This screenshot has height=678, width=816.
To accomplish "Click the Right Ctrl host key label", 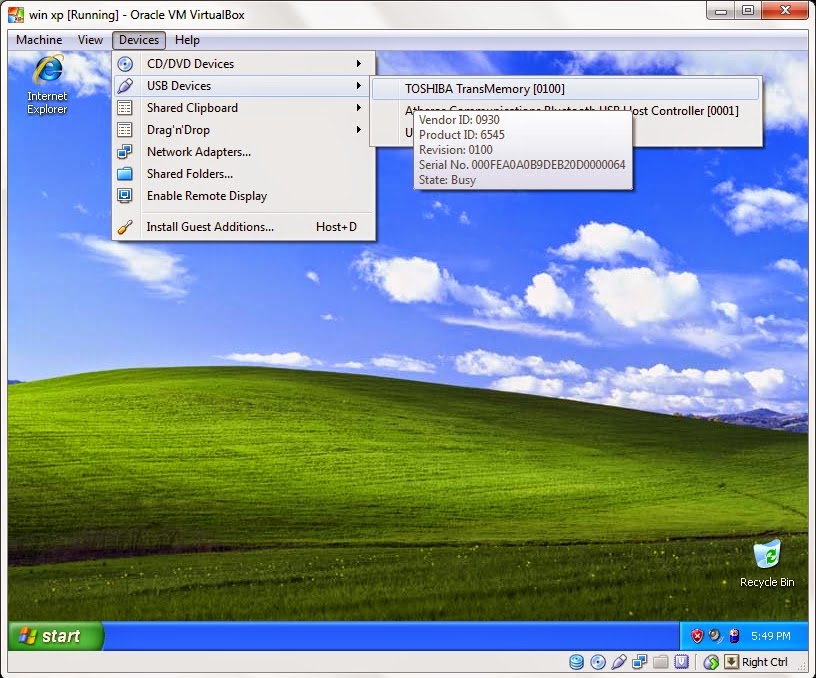I will (764, 662).
